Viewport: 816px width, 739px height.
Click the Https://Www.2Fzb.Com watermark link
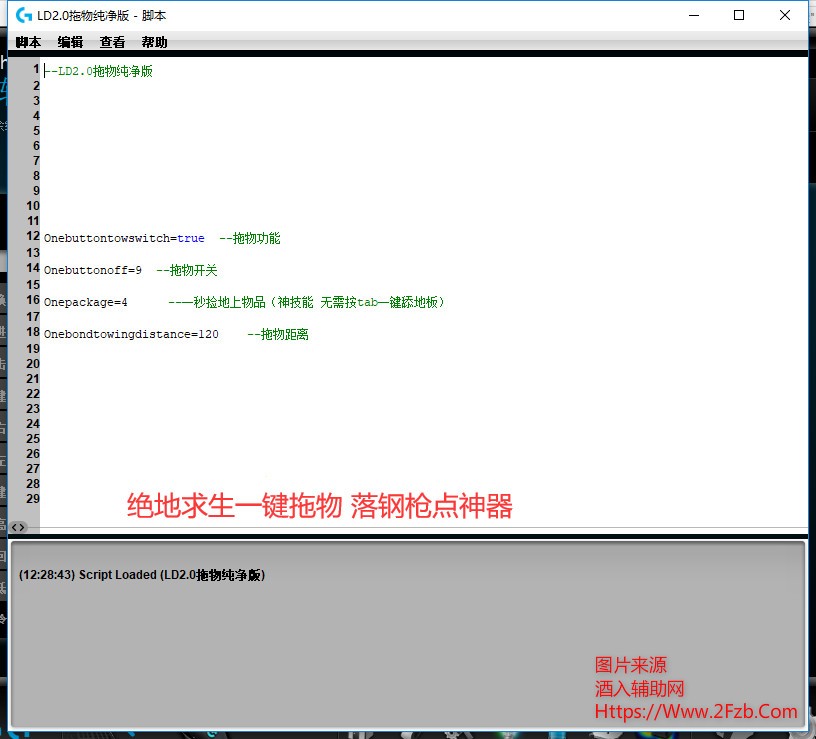pos(696,712)
